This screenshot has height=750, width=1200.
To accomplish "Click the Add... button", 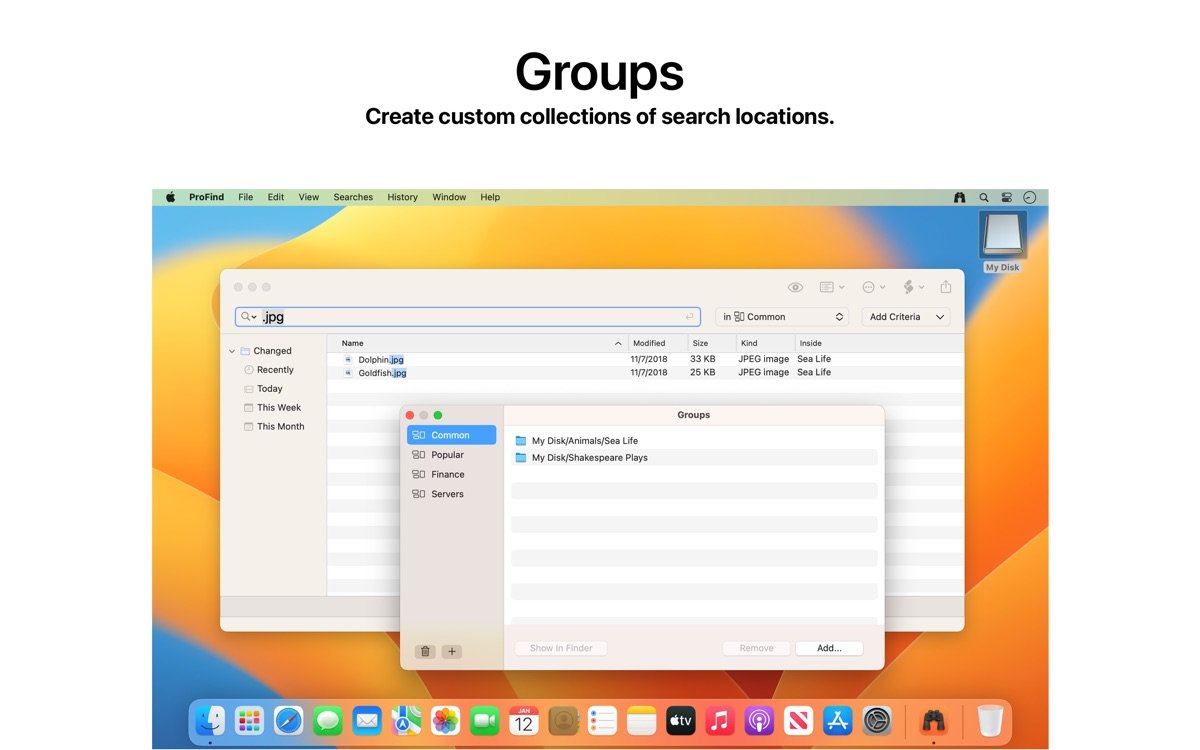I will click(829, 648).
